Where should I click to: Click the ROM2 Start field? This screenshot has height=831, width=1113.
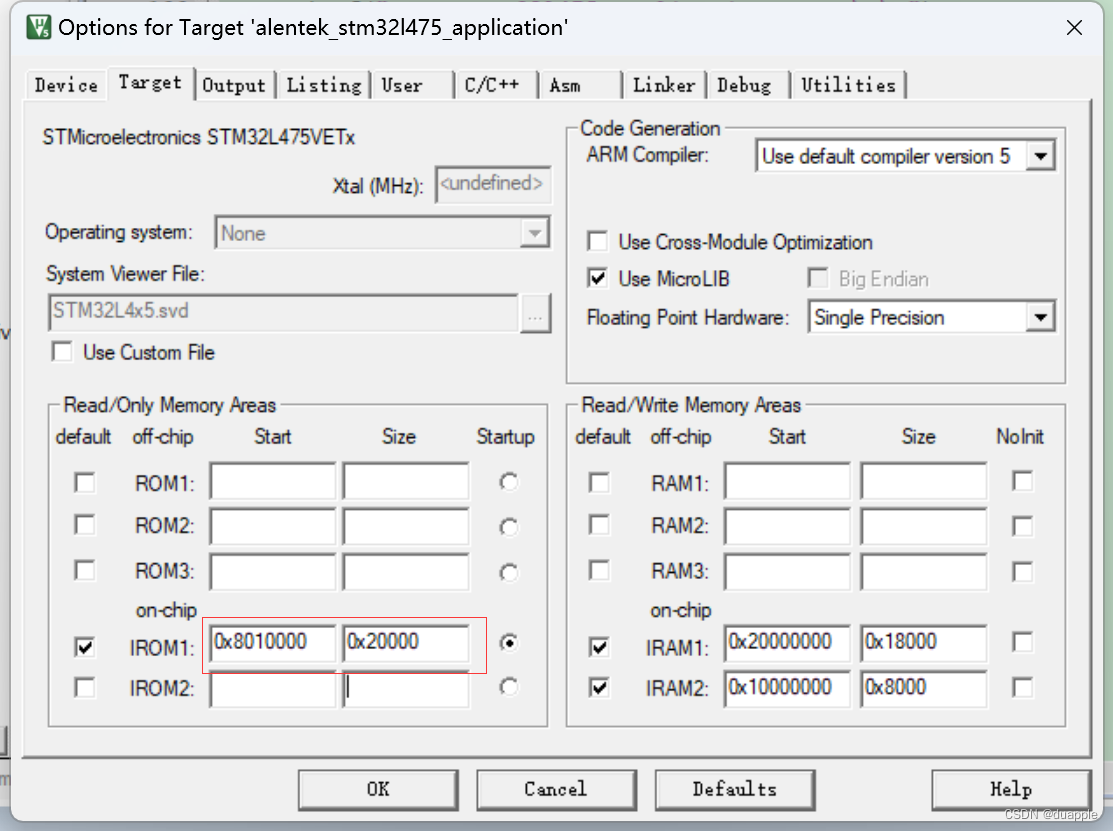point(273,526)
